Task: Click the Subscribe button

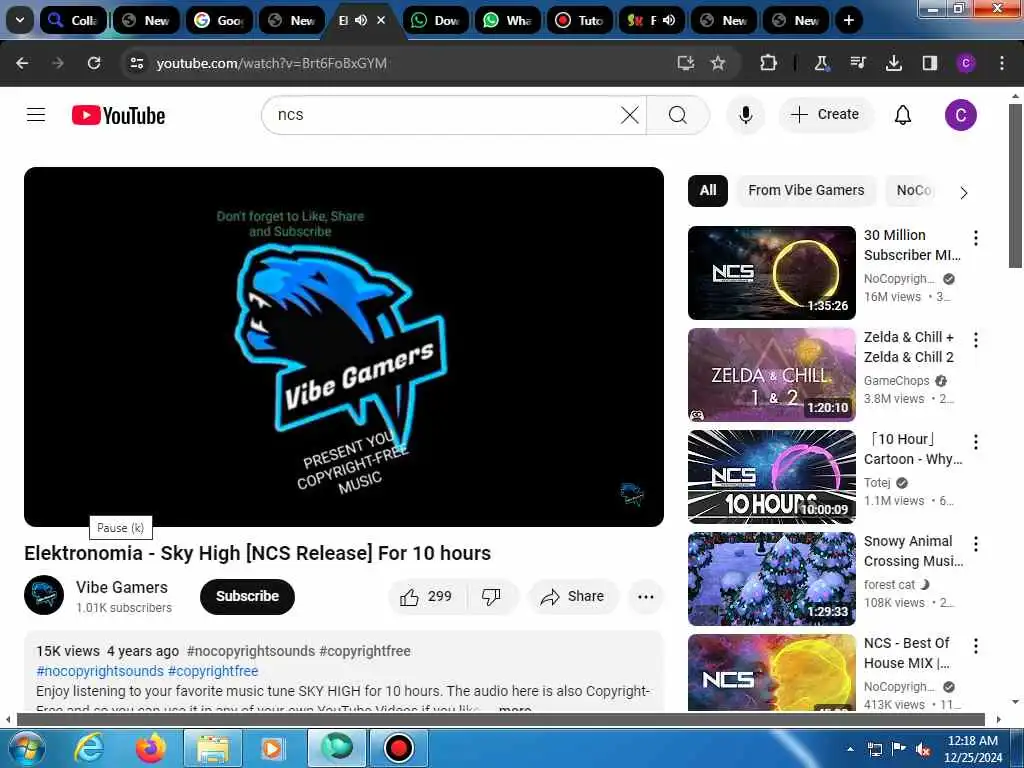Action: 248,596
